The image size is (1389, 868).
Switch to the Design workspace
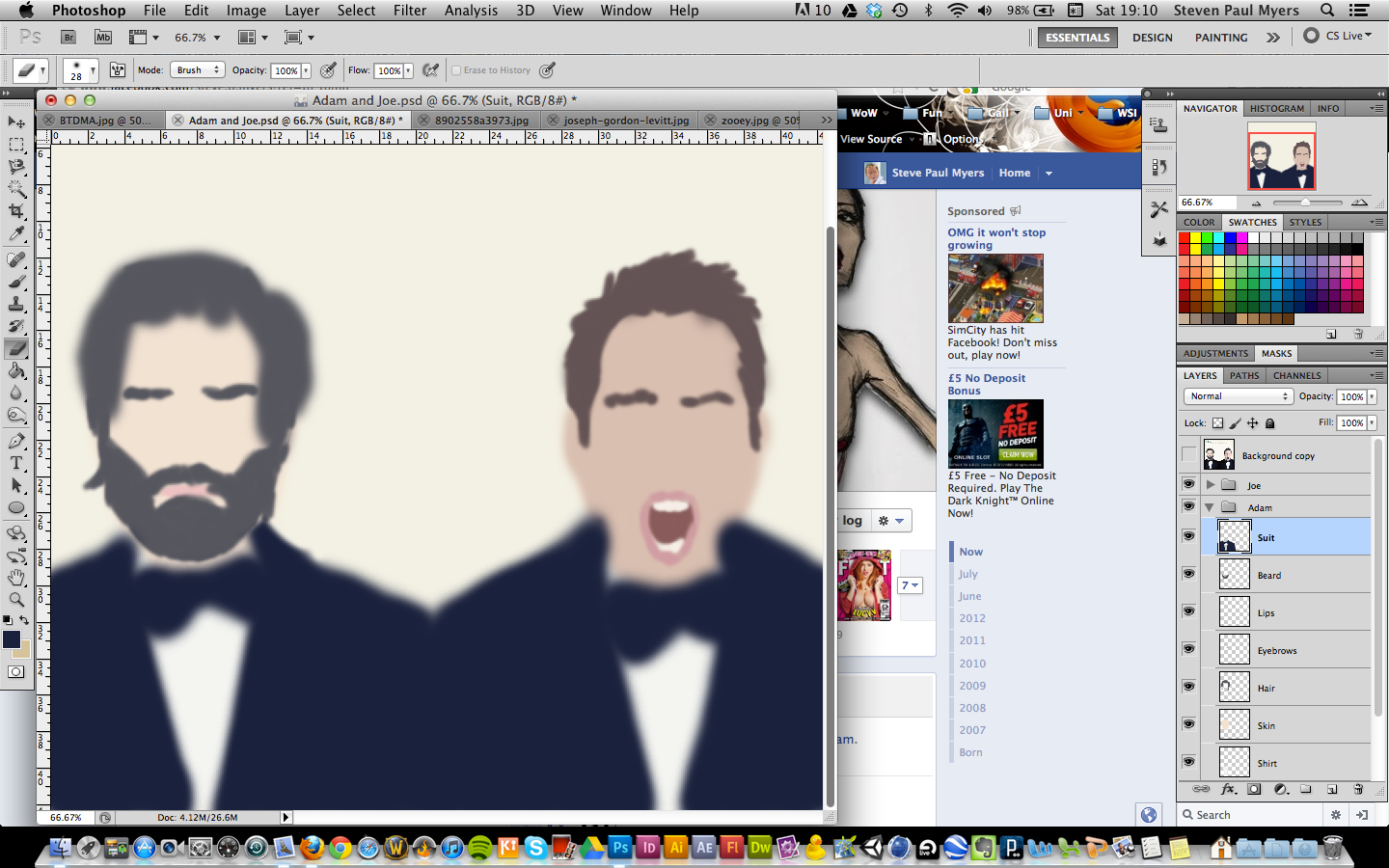pyautogui.click(x=1153, y=38)
